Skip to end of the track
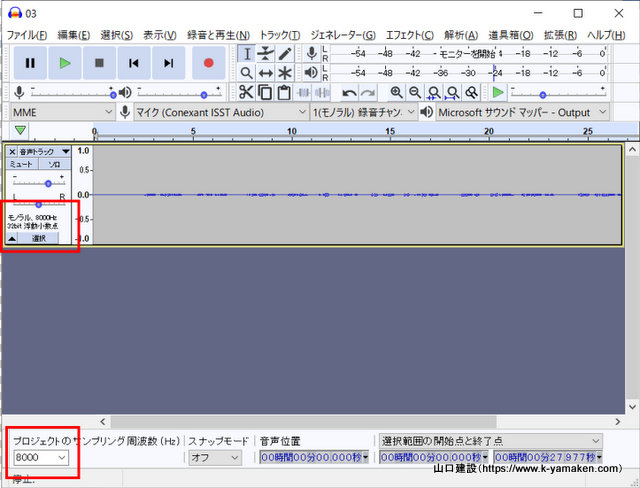The width and height of the screenshot is (640, 488). 168,63
